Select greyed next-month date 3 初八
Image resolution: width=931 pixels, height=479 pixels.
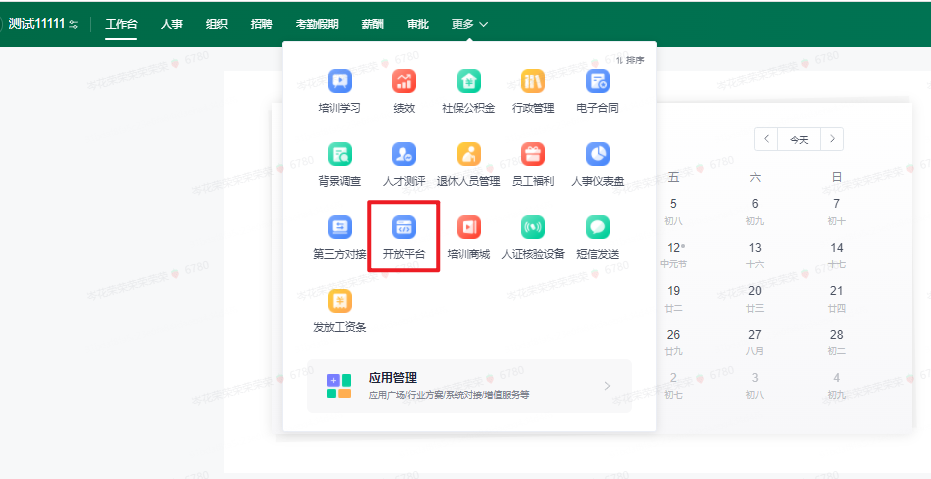click(755, 386)
